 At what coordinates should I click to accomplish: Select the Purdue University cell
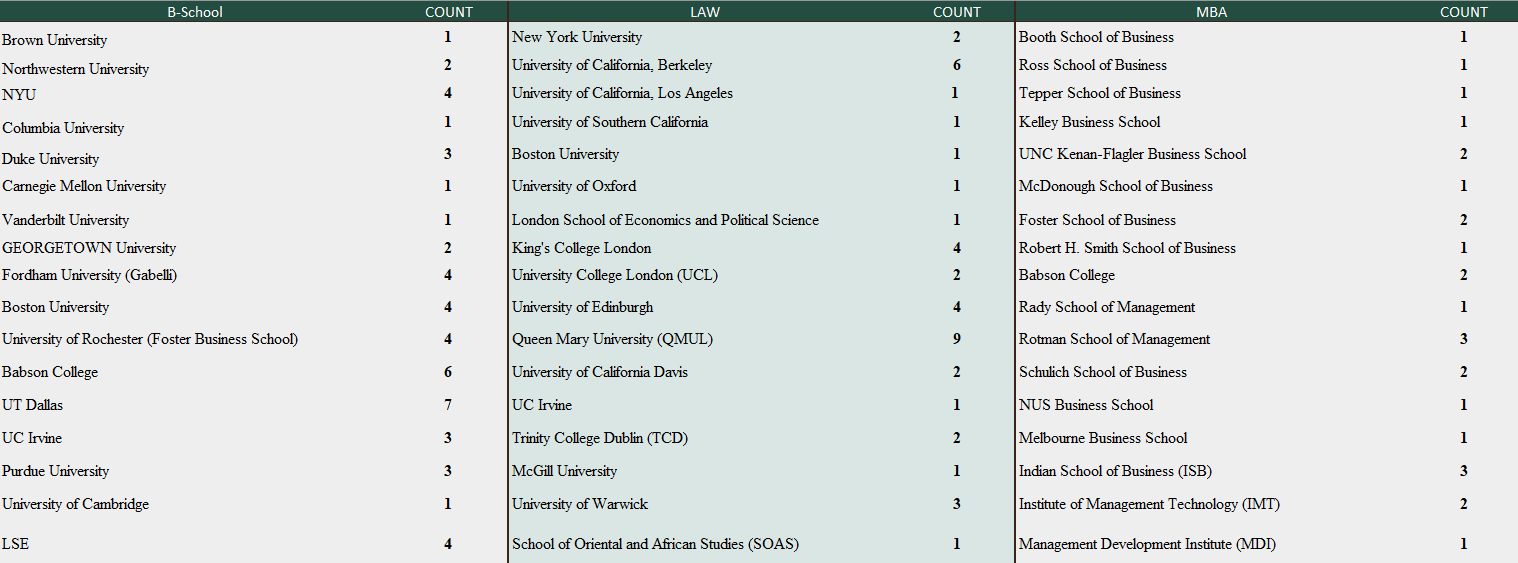[x=55, y=471]
